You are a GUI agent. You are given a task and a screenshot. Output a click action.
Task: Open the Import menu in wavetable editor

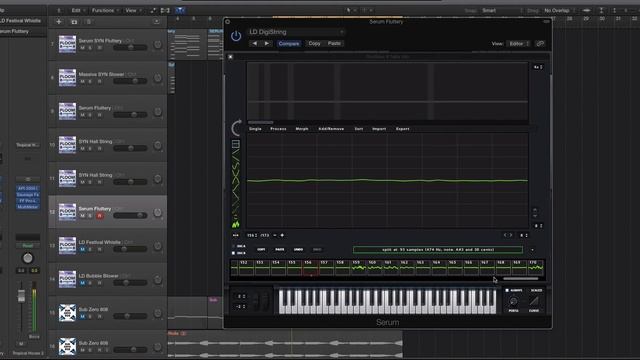click(379, 129)
